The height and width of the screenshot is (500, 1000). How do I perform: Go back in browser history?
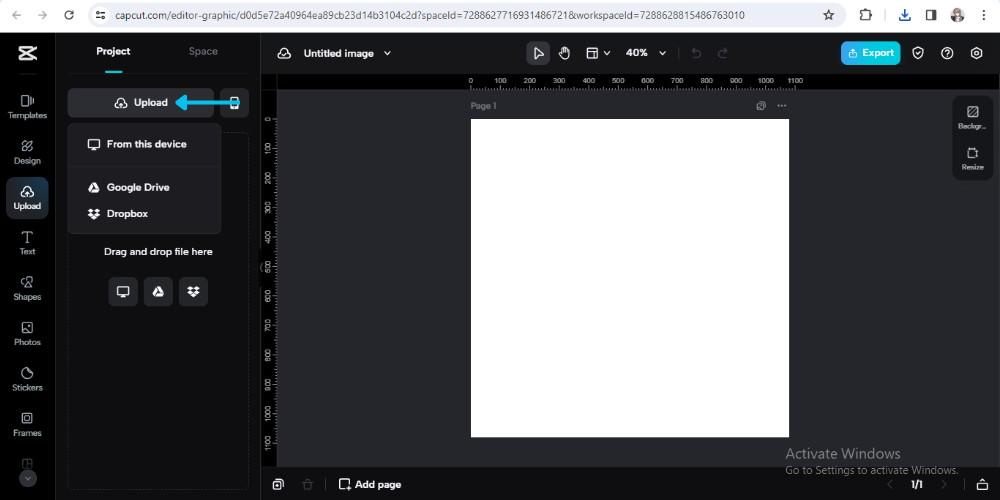(x=17, y=15)
